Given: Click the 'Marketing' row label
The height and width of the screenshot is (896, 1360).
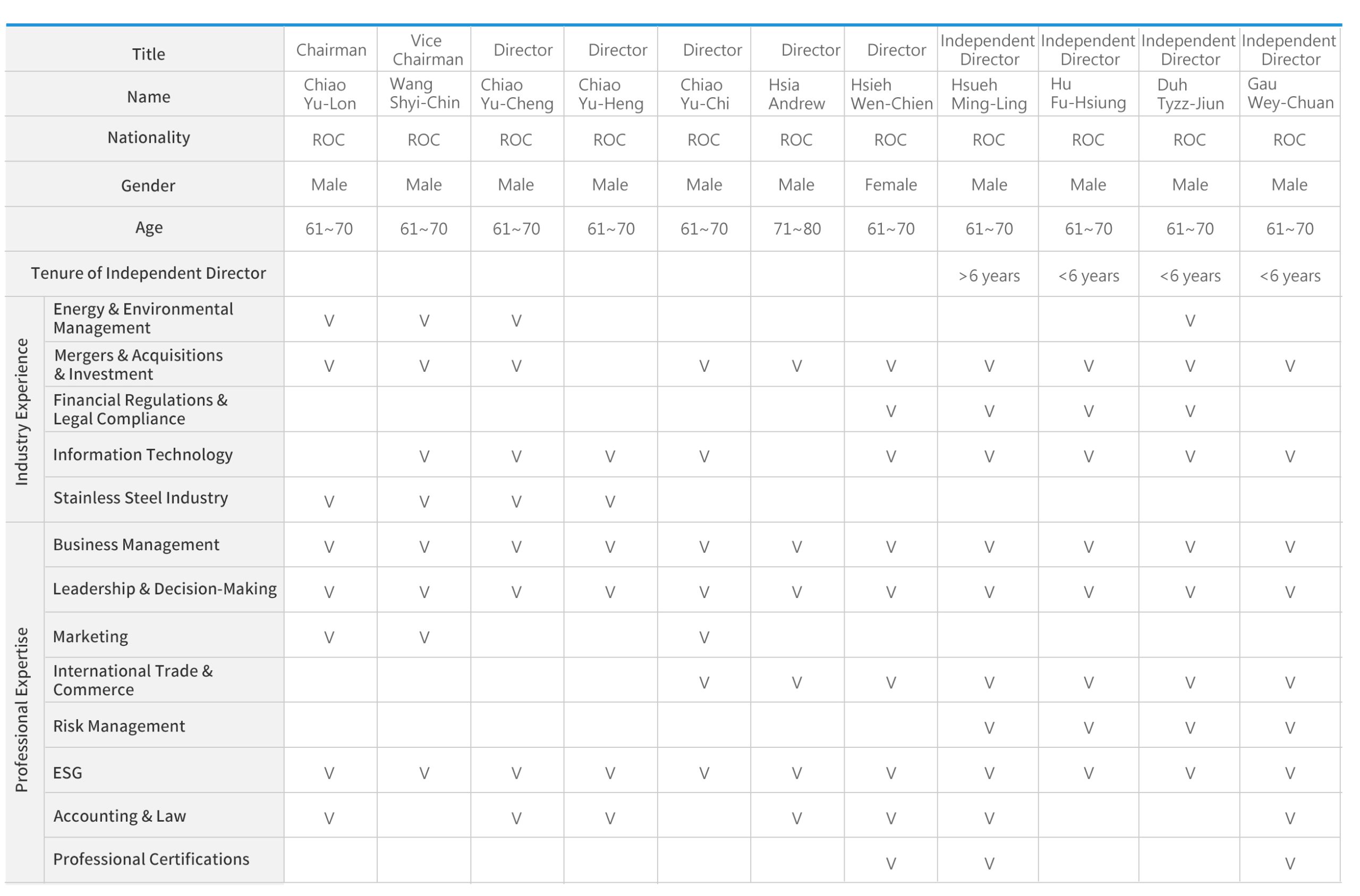Looking at the screenshot, I should (x=90, y=637).
